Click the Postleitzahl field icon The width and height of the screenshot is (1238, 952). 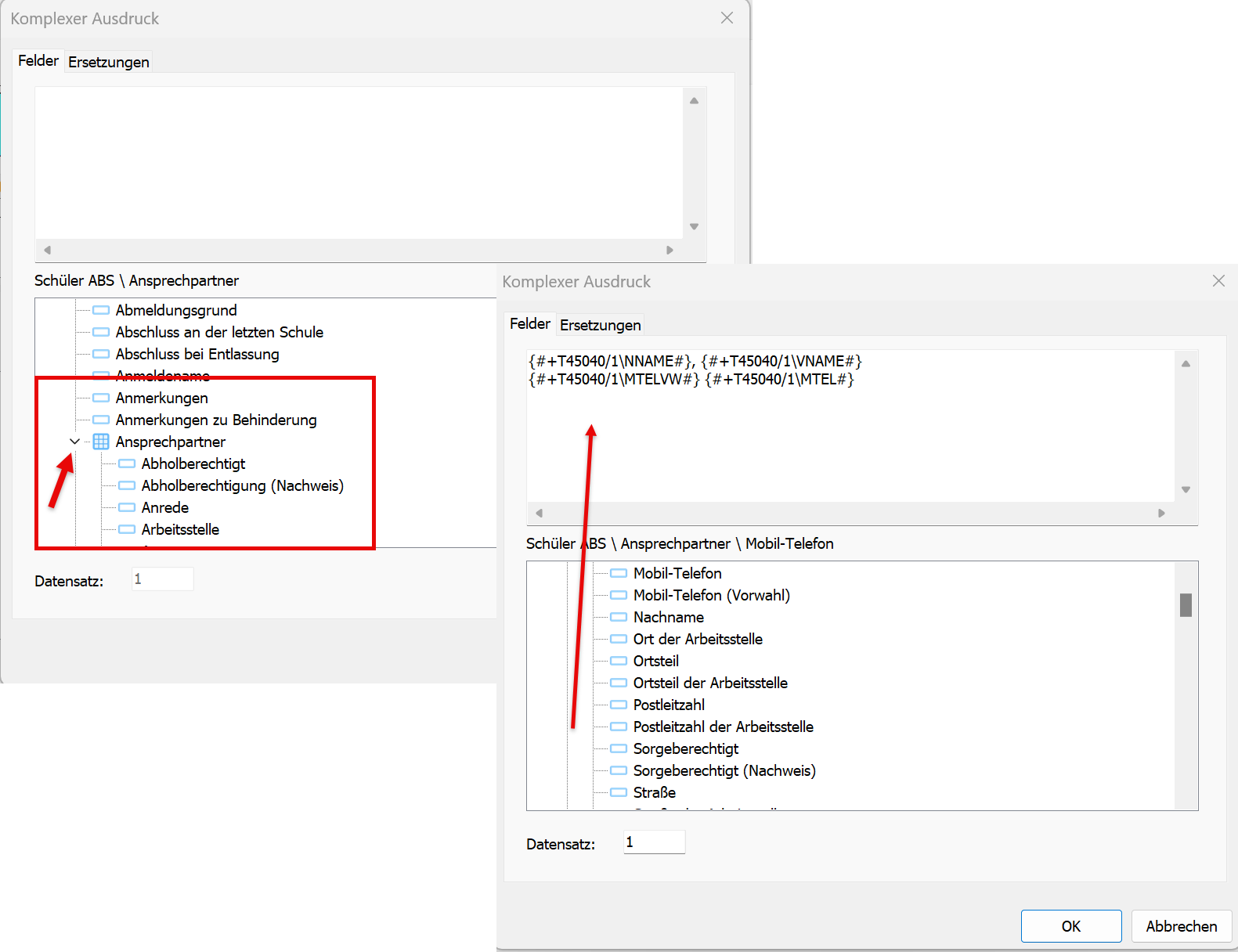[x=619, y=705]
